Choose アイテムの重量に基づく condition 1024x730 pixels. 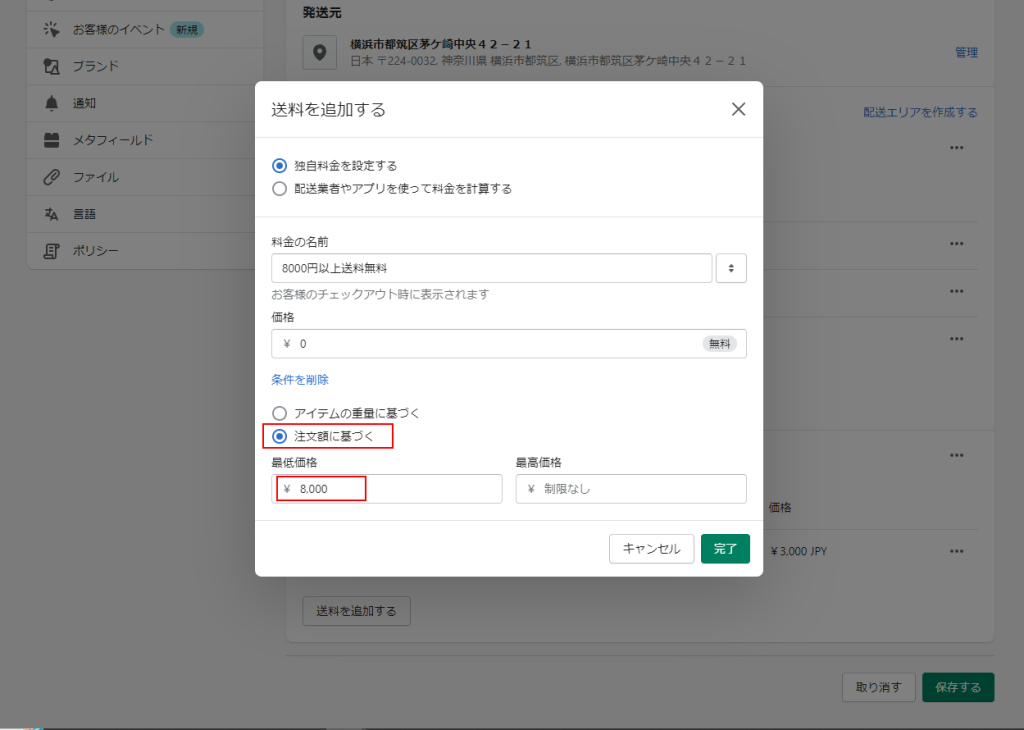[x=280, y=413]
